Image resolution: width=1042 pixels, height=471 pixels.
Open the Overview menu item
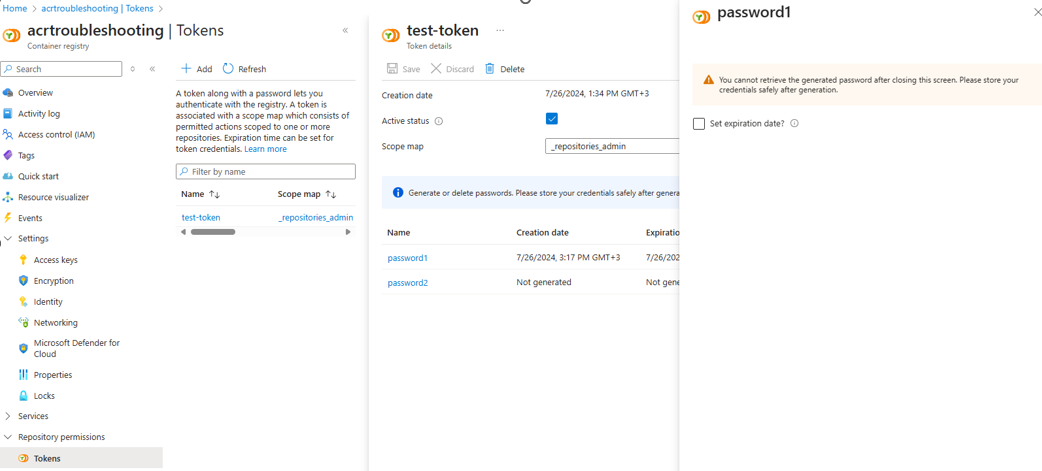(x=35, y=93)
